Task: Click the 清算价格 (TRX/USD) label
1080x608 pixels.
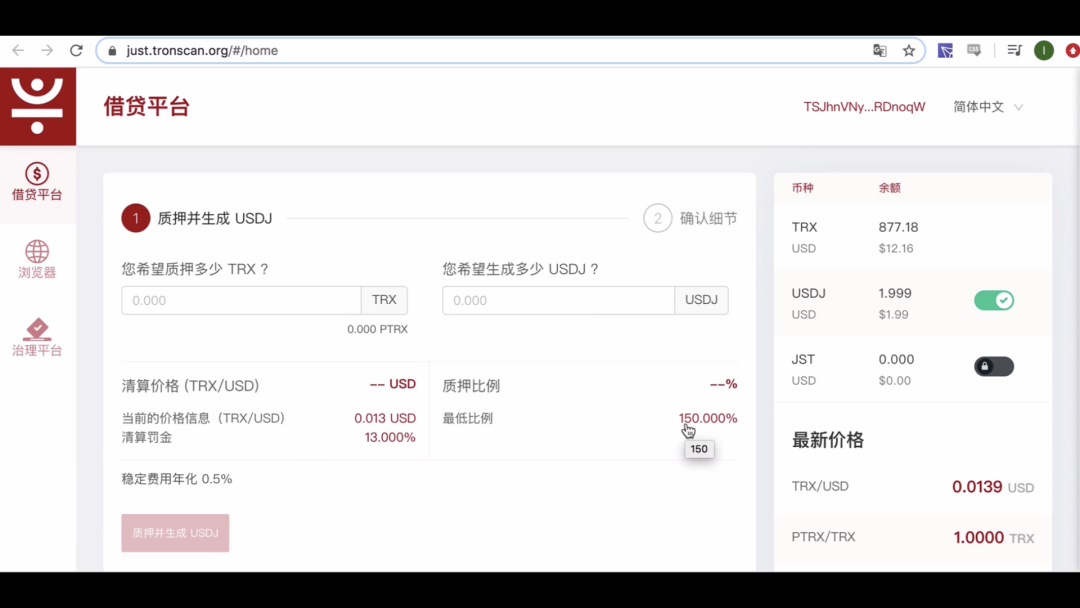Action: 191,386
